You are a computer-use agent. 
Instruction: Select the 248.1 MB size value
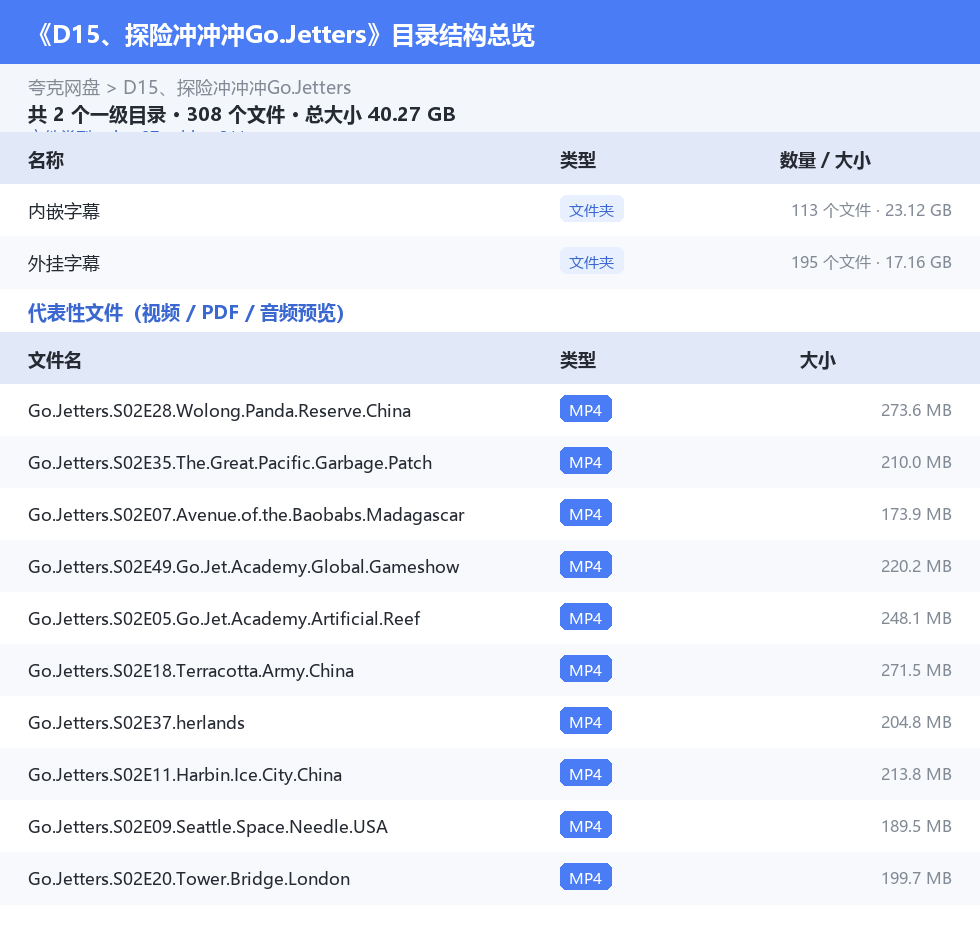click(916, 619)
